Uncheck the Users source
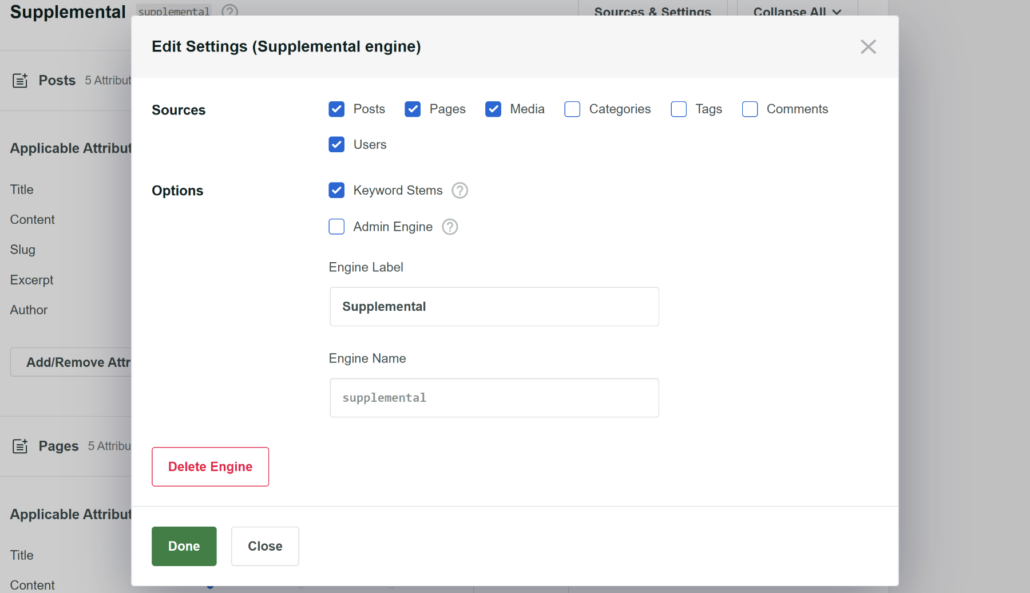Image resolution: width=1030 pixels, height=593 pixels. 336,144
